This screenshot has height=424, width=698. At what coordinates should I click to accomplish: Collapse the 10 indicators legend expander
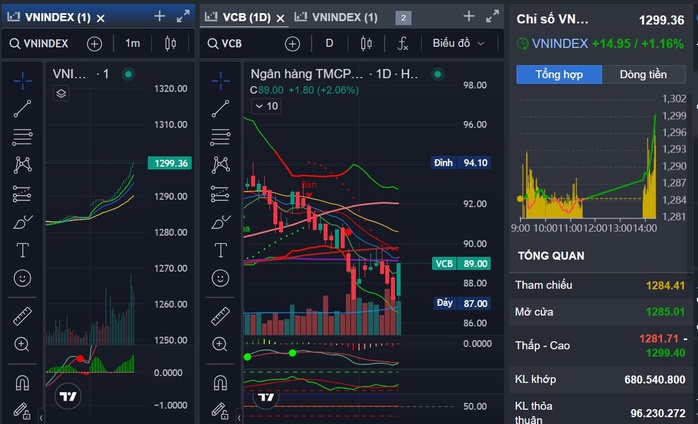click(266, 106)
